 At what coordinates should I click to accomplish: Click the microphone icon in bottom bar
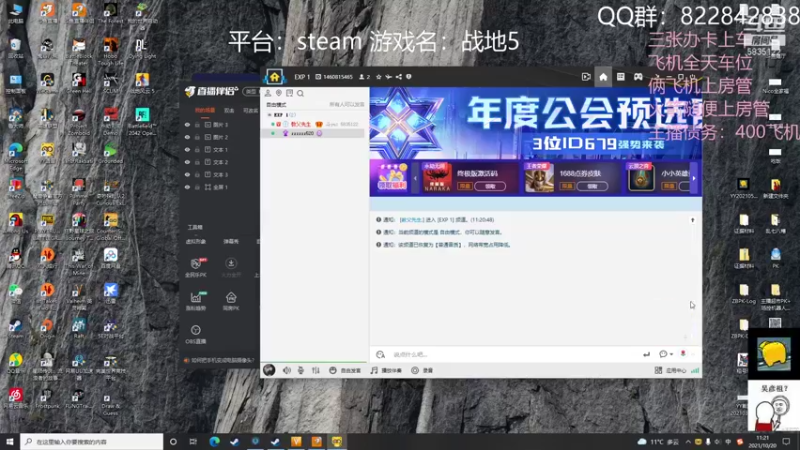coord(301,370)
